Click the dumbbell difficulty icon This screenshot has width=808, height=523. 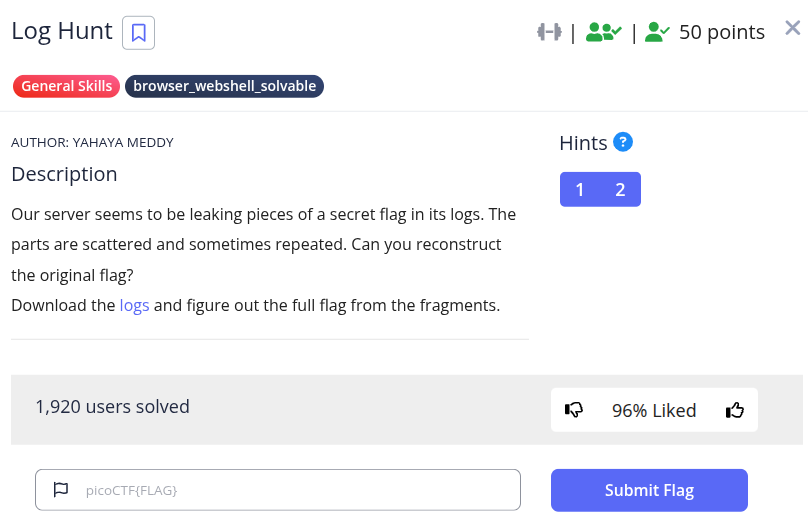click(550, 32)
